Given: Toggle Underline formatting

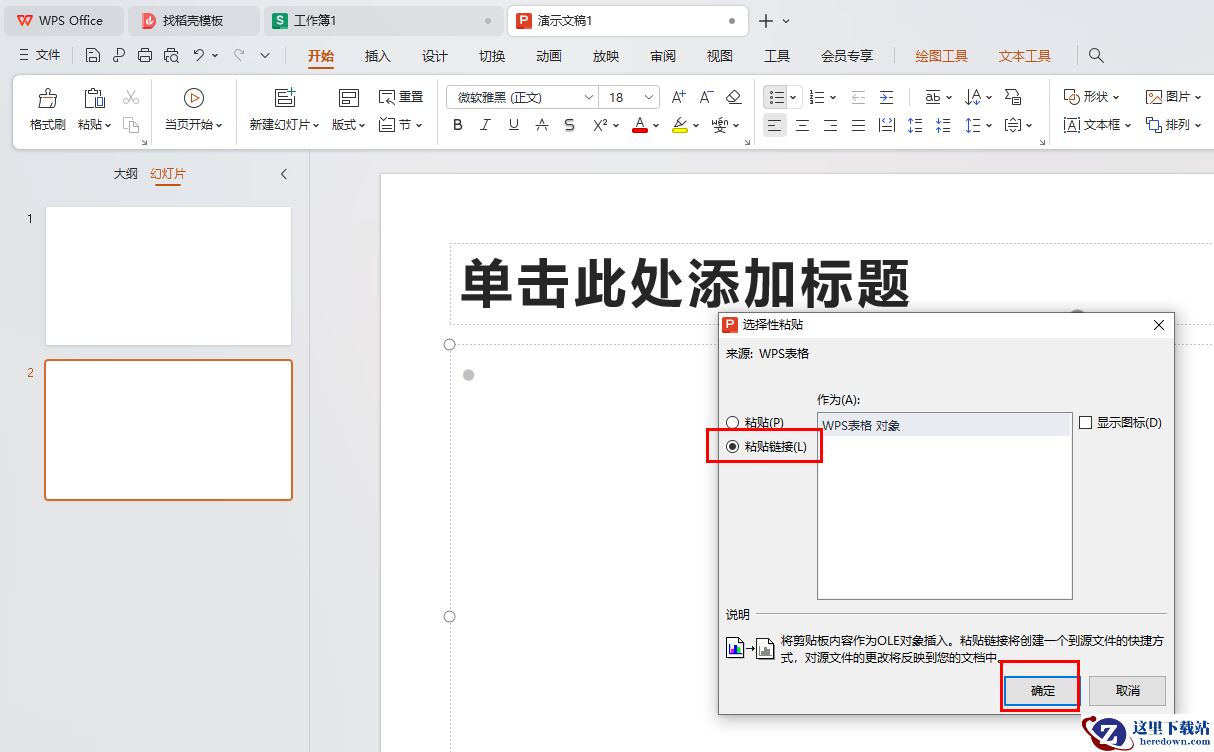Looking at the screenshot, I should (514, 125).
